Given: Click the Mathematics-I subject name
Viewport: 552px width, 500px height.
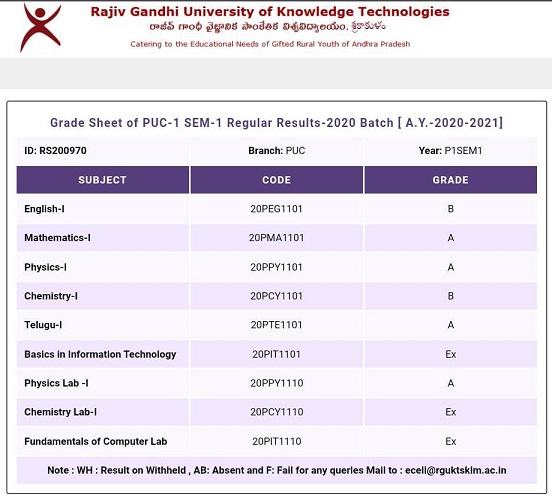Looking at the screenshot, I should click(x=57, y=238).
